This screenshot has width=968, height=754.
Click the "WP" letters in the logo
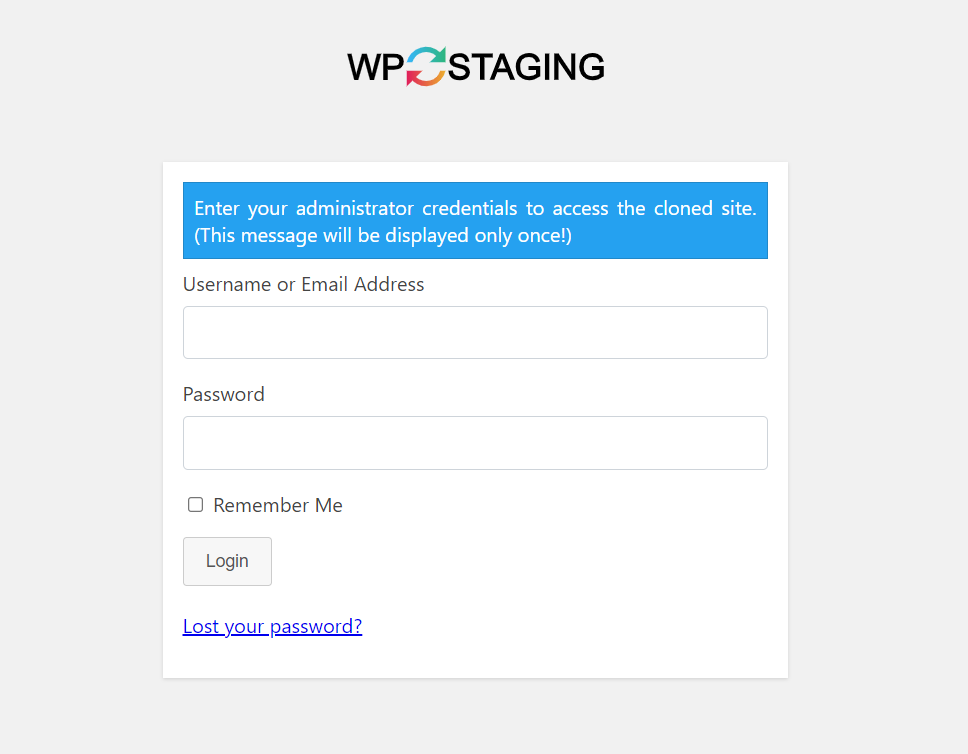[x=376, y=67]
